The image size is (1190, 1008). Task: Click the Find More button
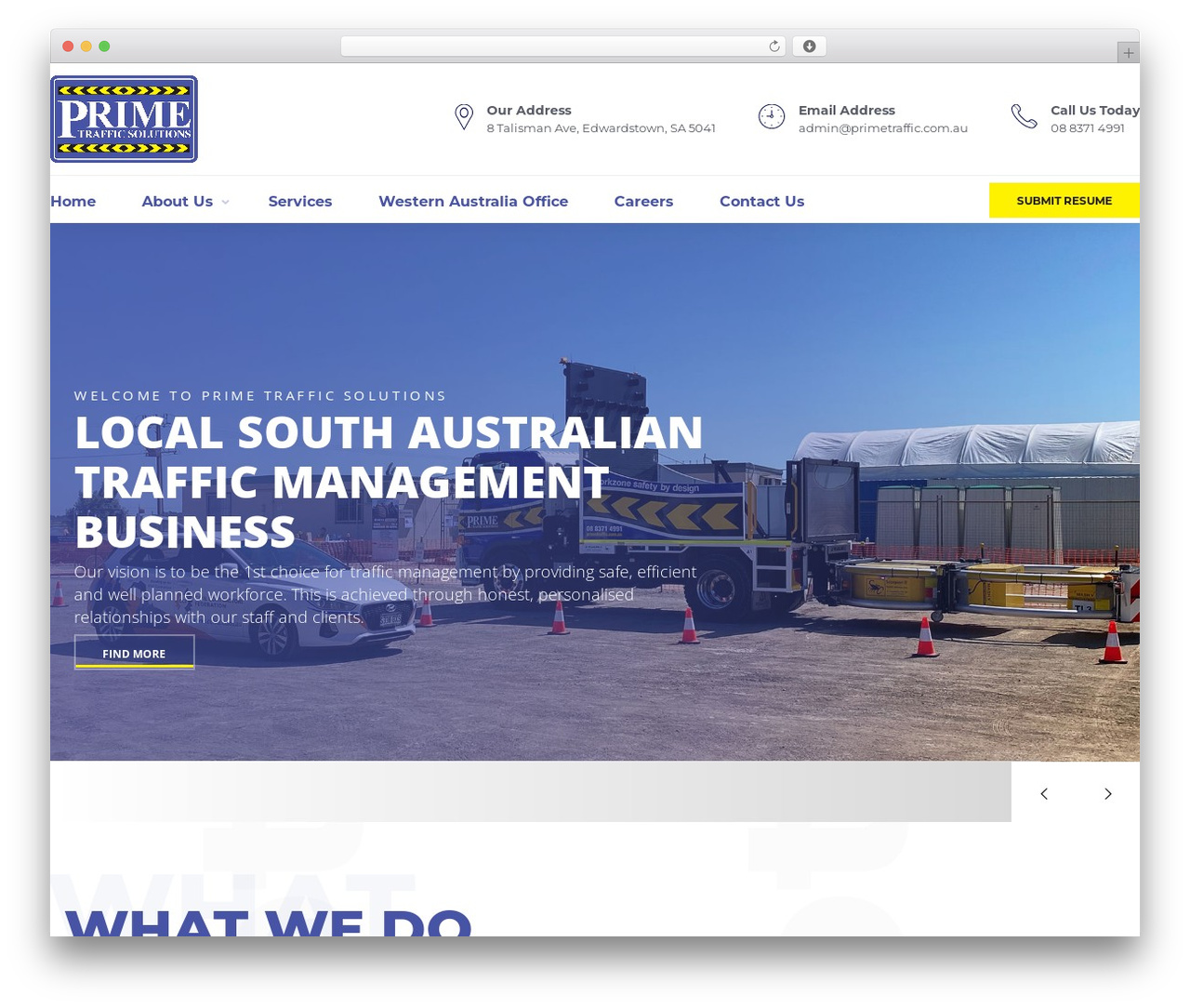point(134,653)
